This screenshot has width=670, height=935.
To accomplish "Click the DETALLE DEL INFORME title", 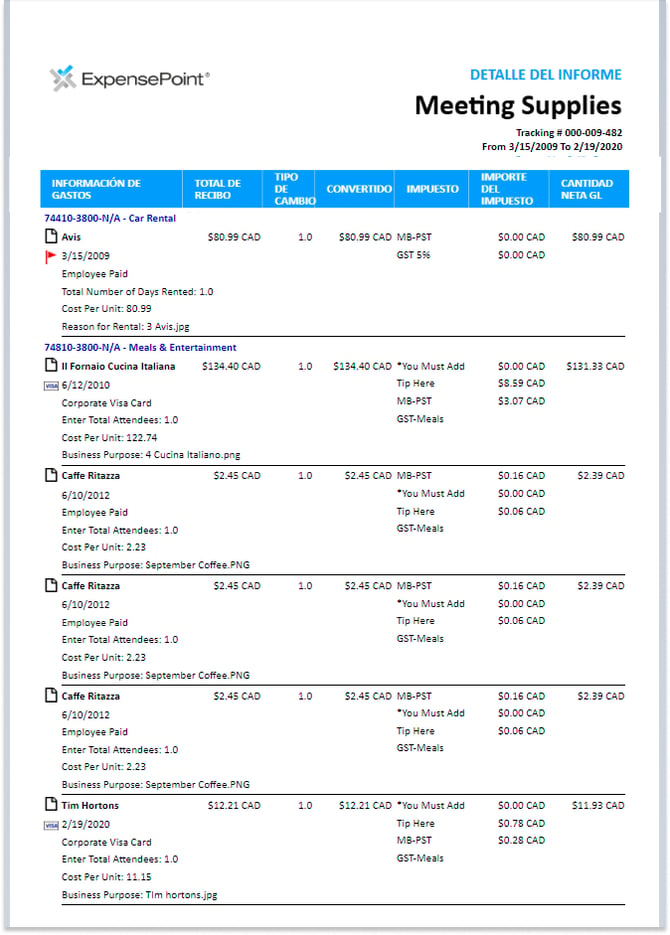I will (x=545, y=75).
